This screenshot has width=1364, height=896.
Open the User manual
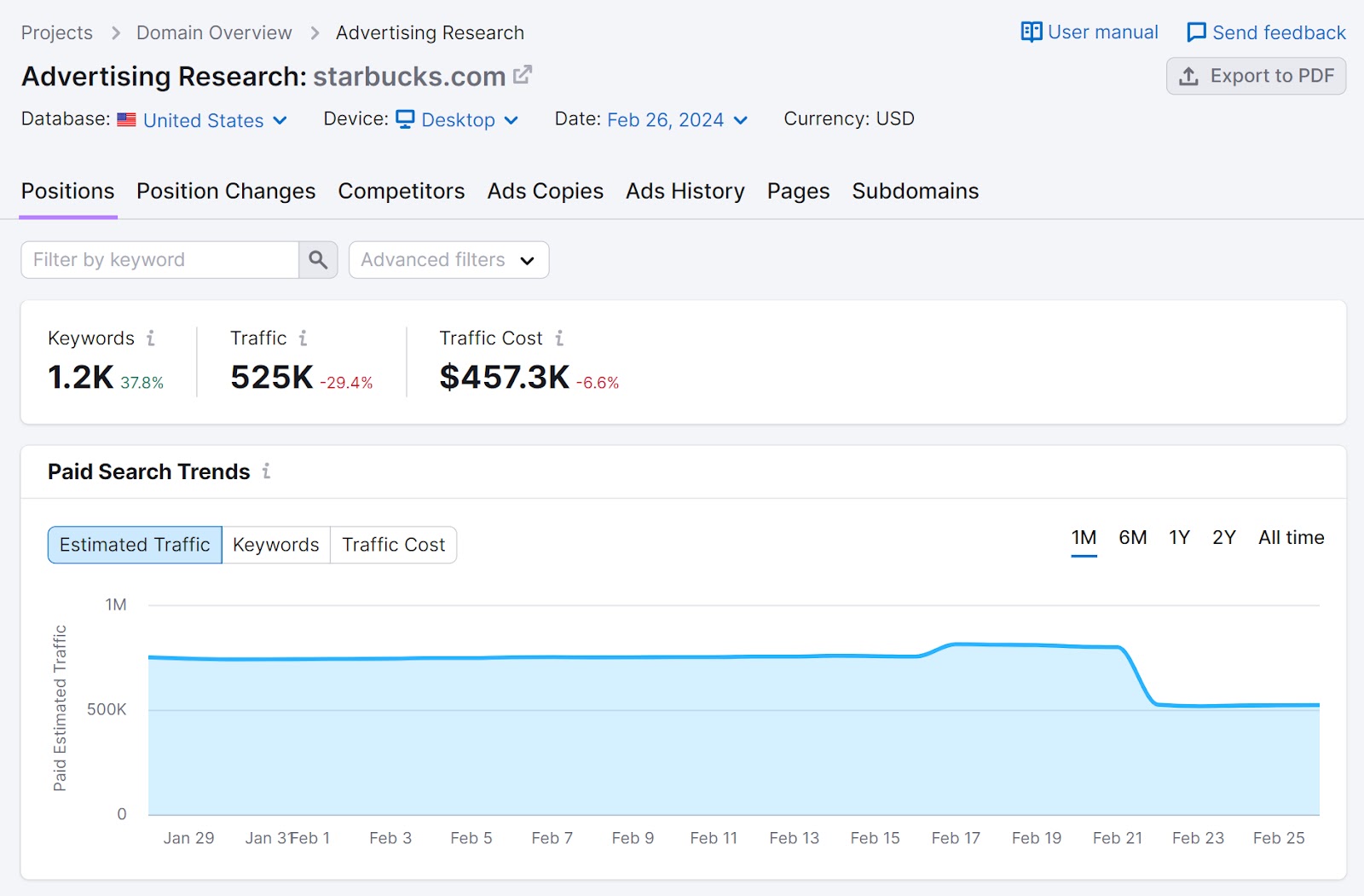coord(1089,32)
